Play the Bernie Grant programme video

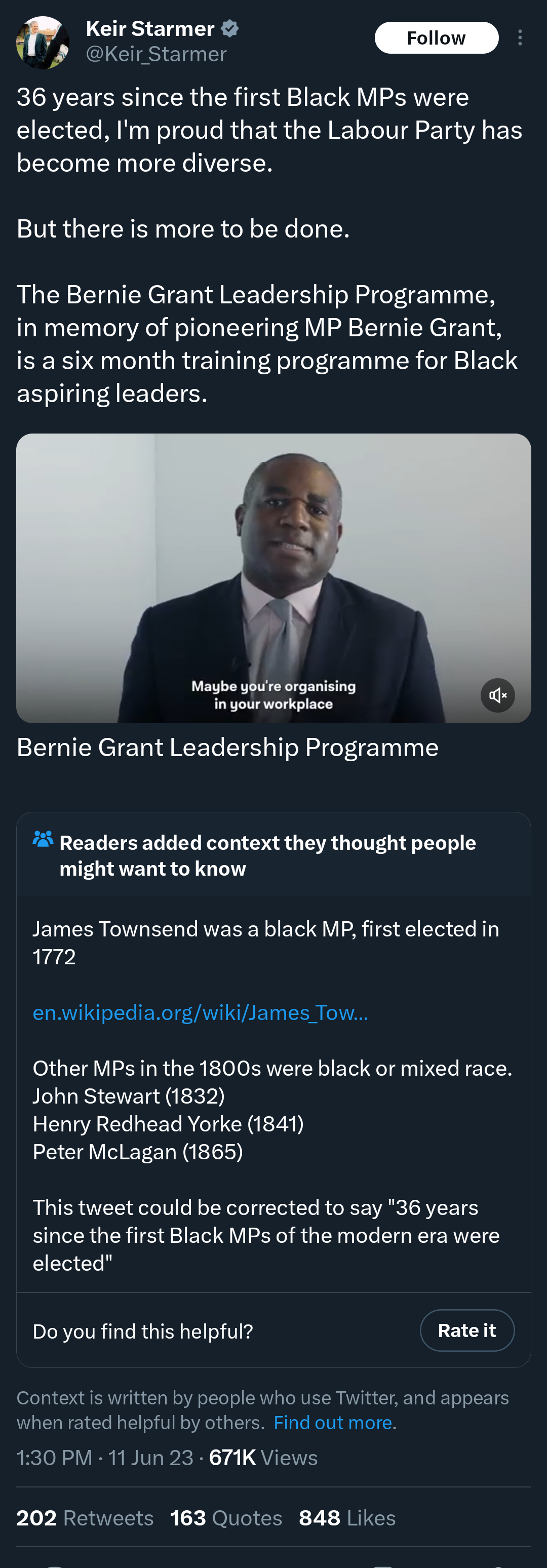[274, 578]
